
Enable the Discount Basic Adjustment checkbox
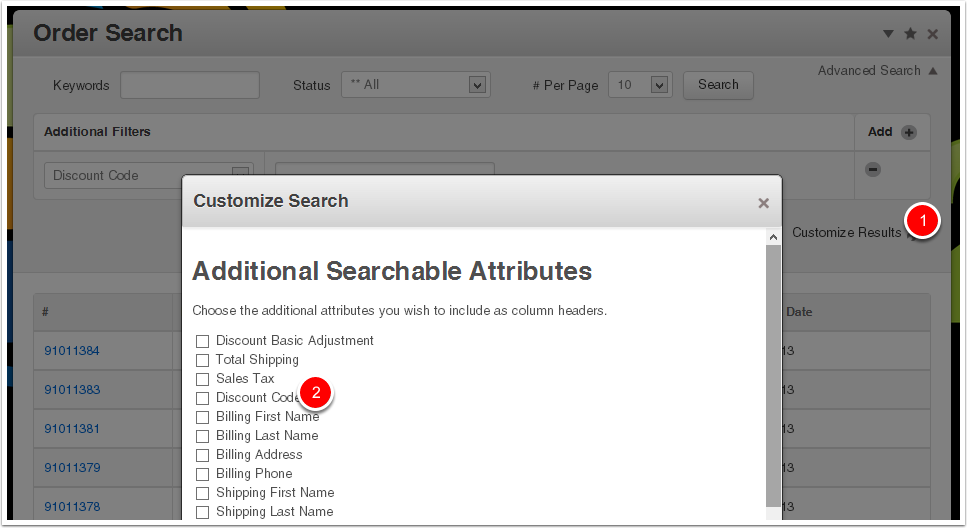[x=203, y=341]
